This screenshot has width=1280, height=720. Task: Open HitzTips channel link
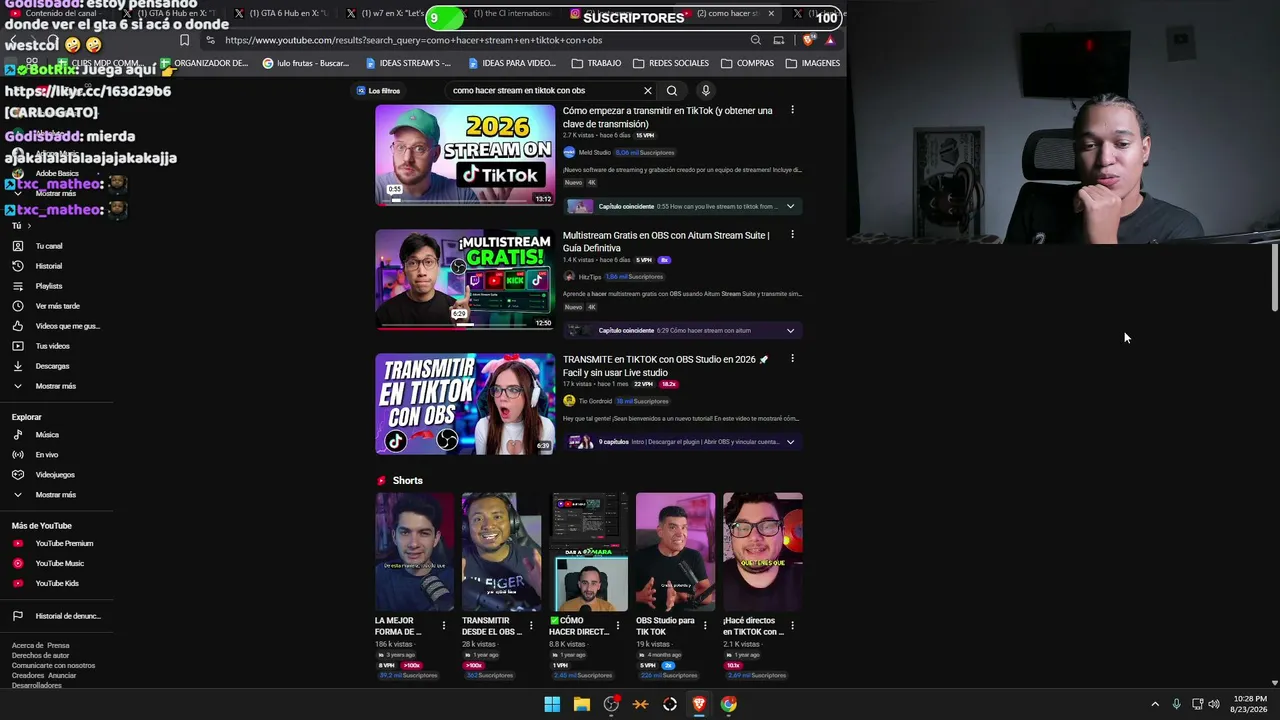[590, 277]
